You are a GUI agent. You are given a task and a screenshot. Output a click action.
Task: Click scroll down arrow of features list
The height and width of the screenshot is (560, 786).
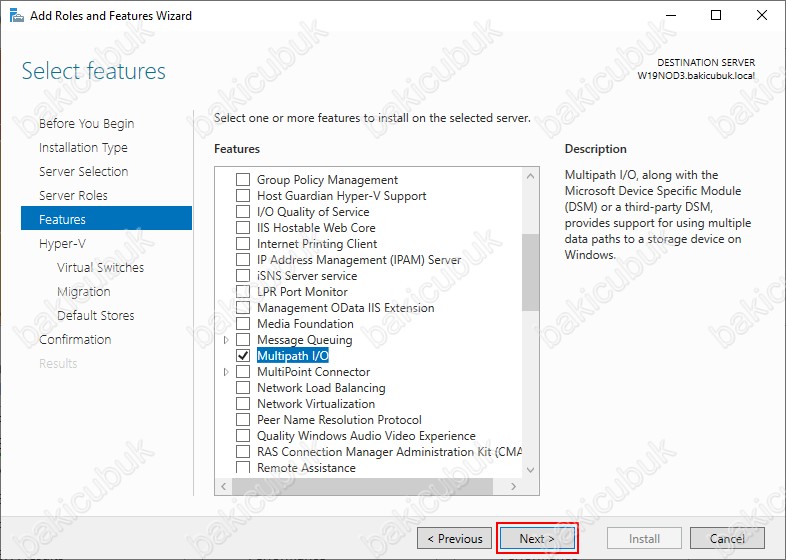click(530, 470)
